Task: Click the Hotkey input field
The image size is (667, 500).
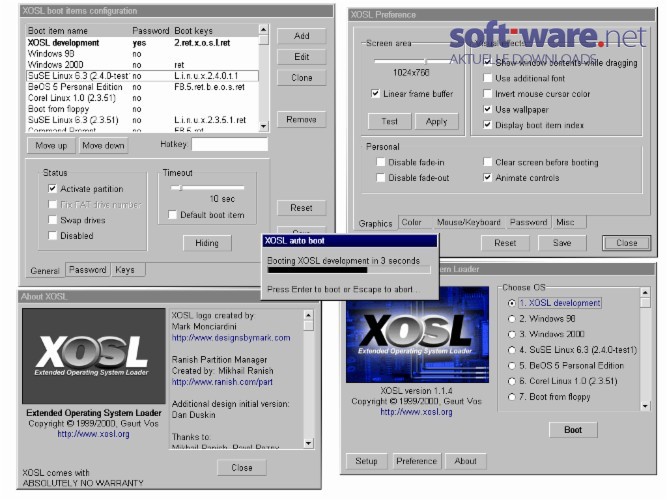Action: (230, 144)
